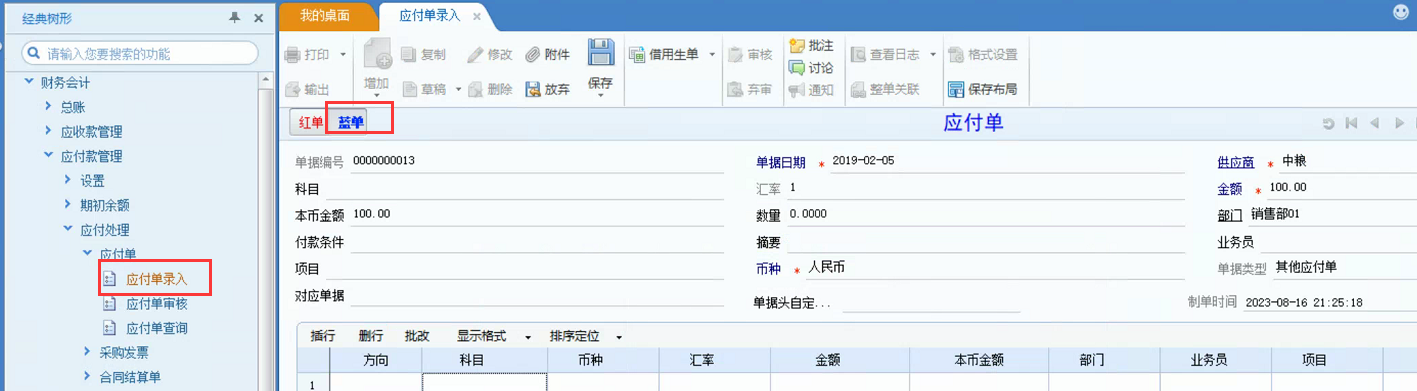The image size is (1417, 391).
Task: Click the 输出 export icon
Action: (x=292, y=89)
